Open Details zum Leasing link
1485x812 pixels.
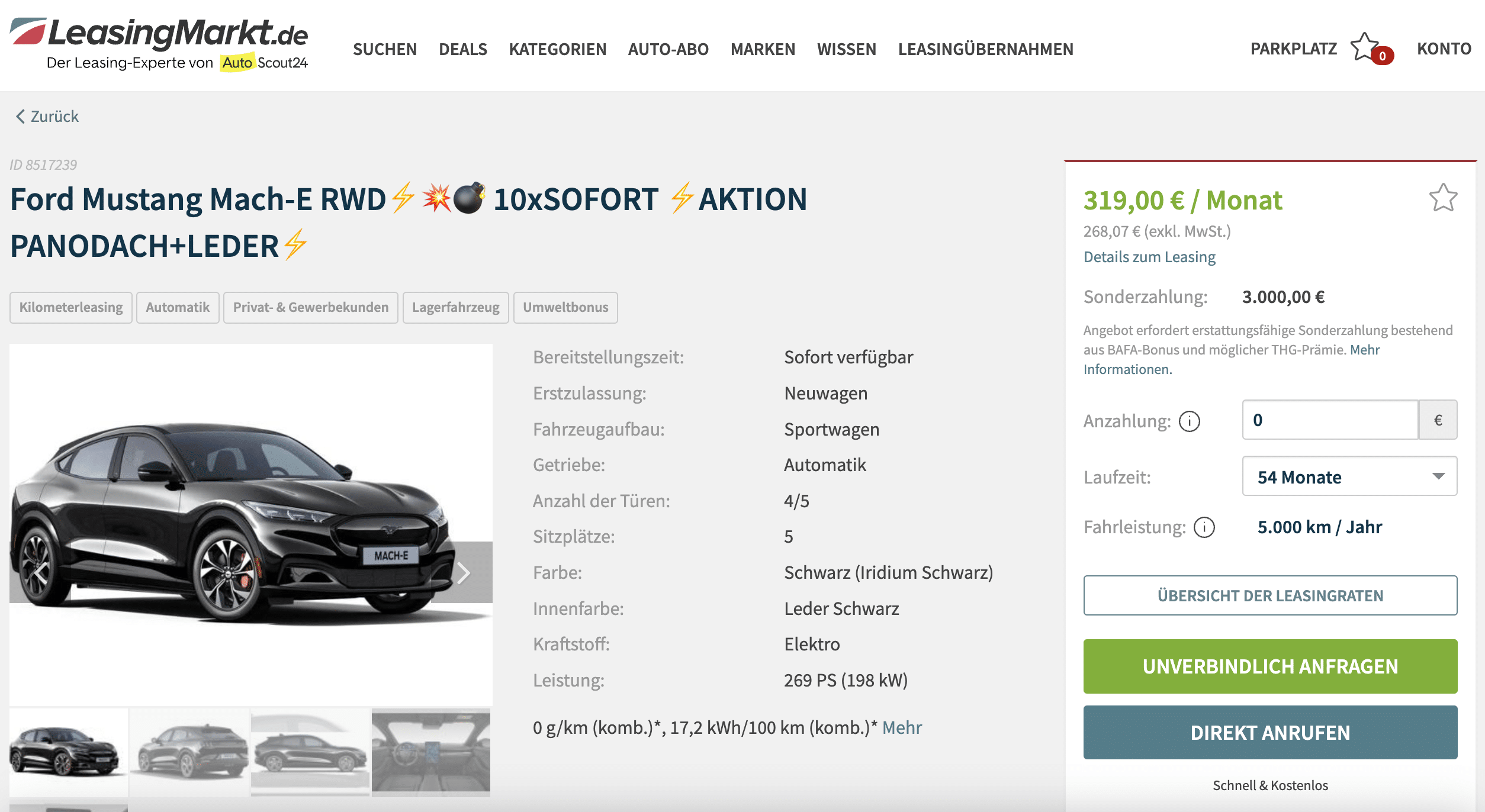tap(1149, 257)
